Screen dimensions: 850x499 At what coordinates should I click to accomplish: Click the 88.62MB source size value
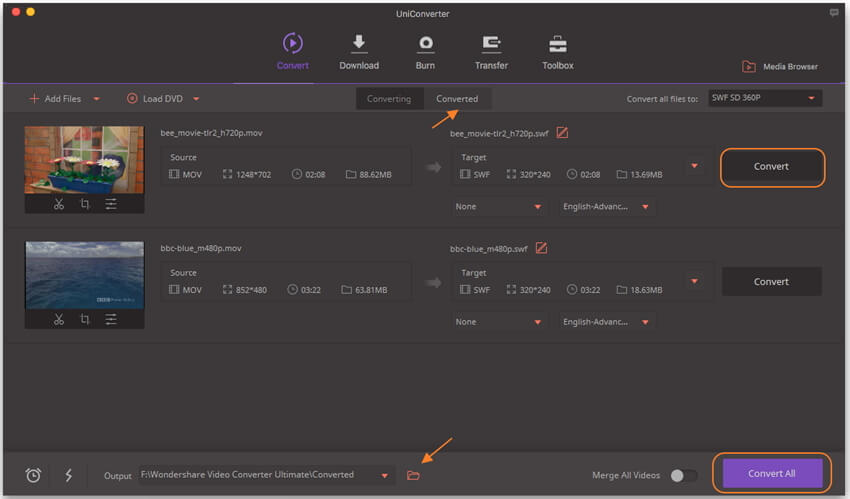click(375, 174)
